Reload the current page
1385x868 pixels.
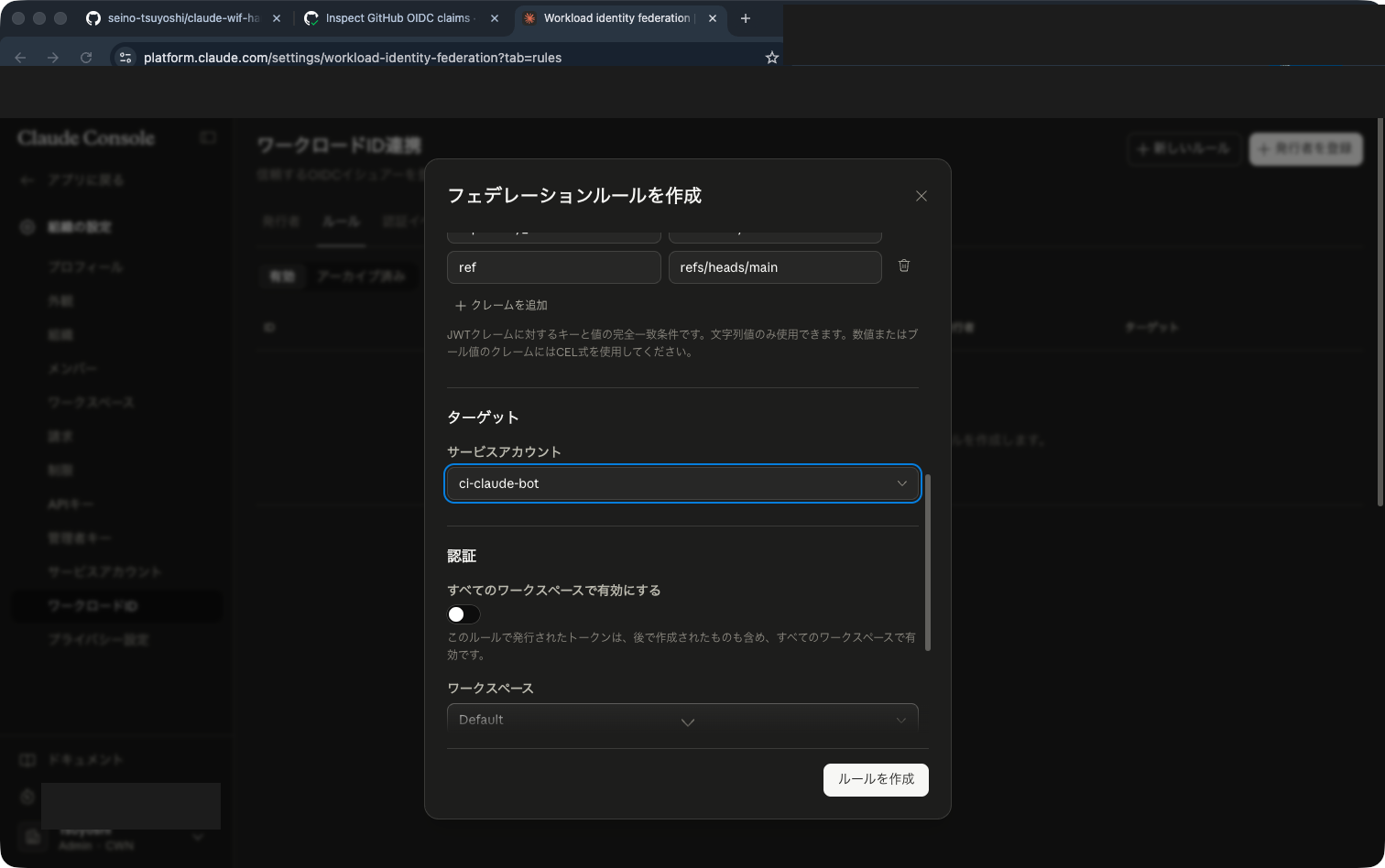click(86, 58)
